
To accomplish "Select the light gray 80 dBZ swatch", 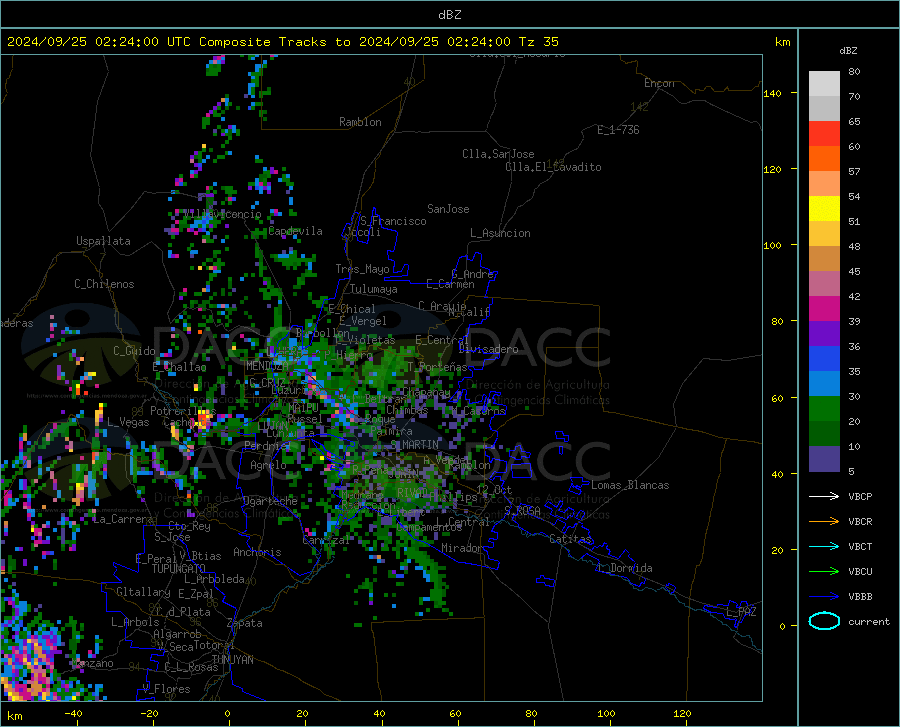I will pyautogui.click(x=824, y=84).
